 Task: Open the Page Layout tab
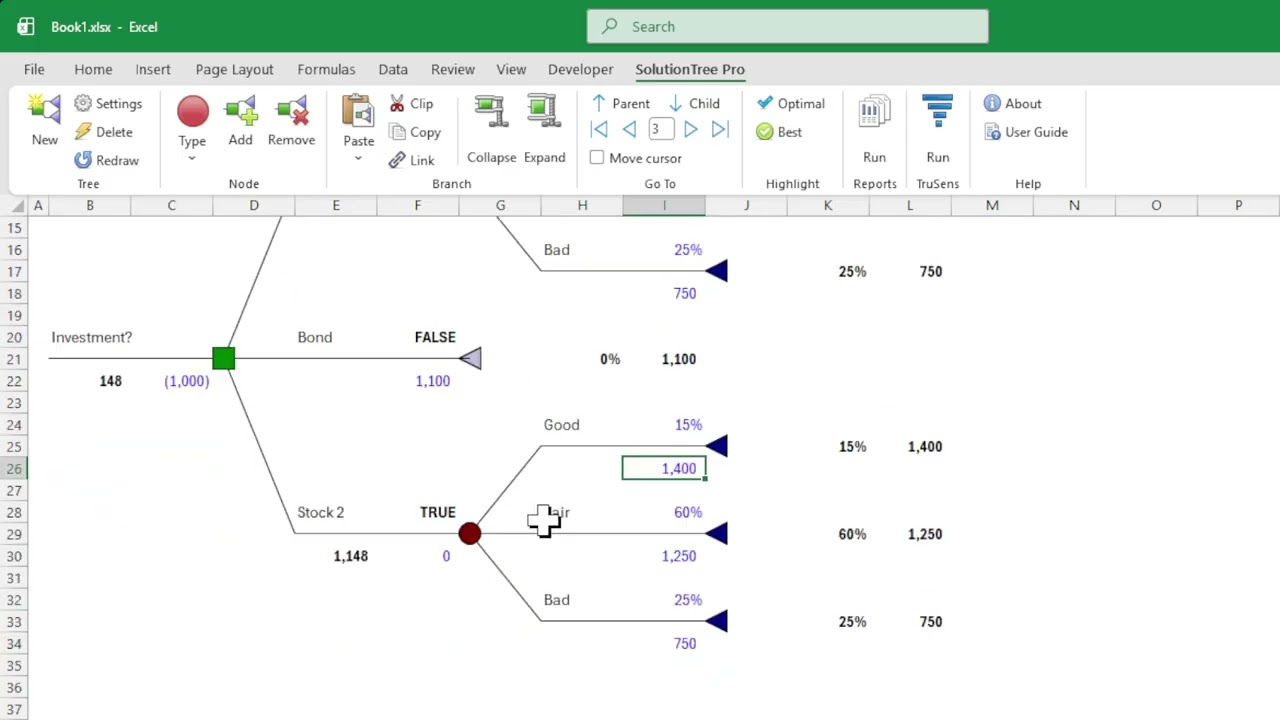coord(234,69)
